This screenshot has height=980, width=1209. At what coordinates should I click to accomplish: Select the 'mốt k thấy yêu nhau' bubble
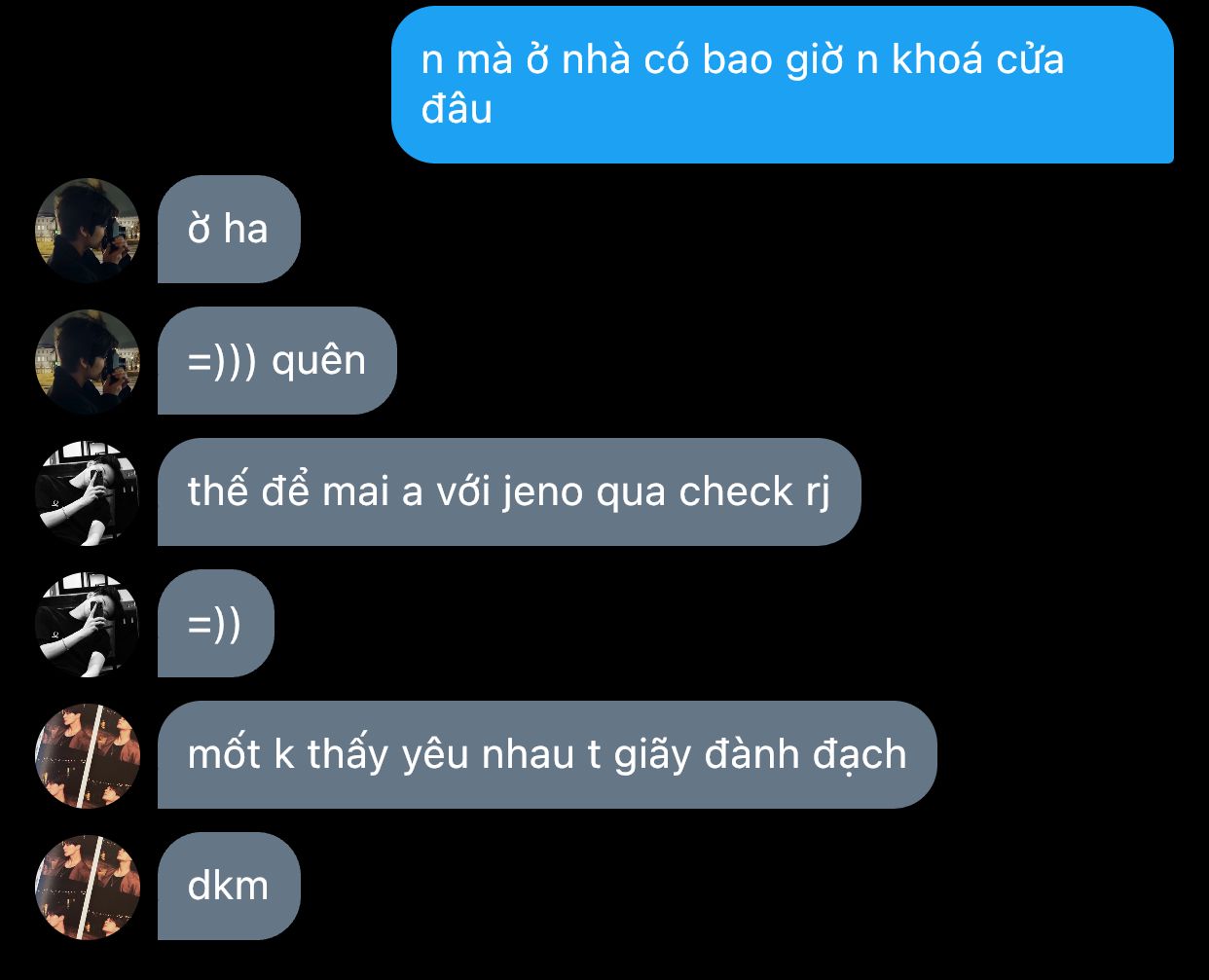click(x=547, y=755)
